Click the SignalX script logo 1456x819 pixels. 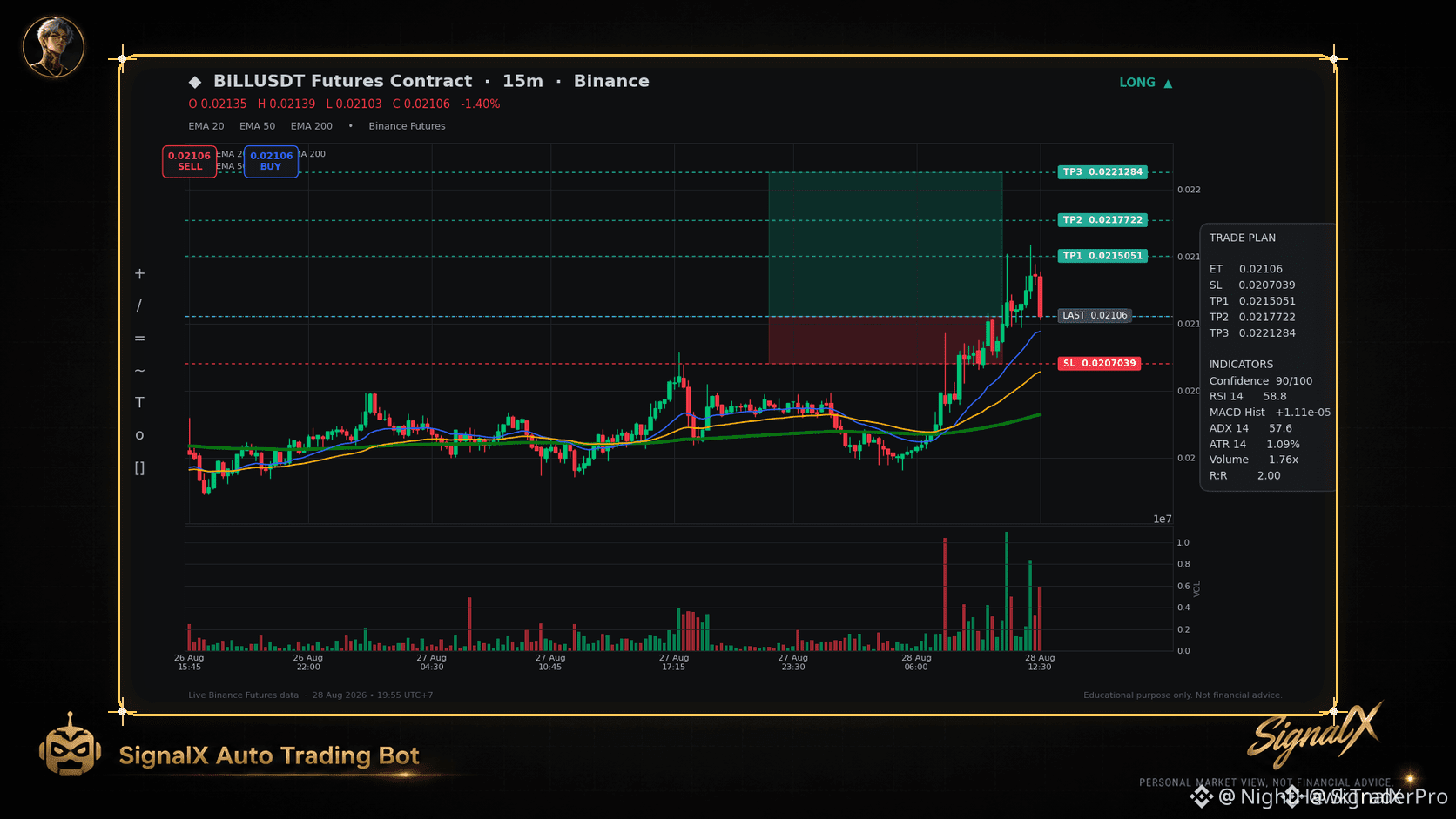(x=1315, y=734)
